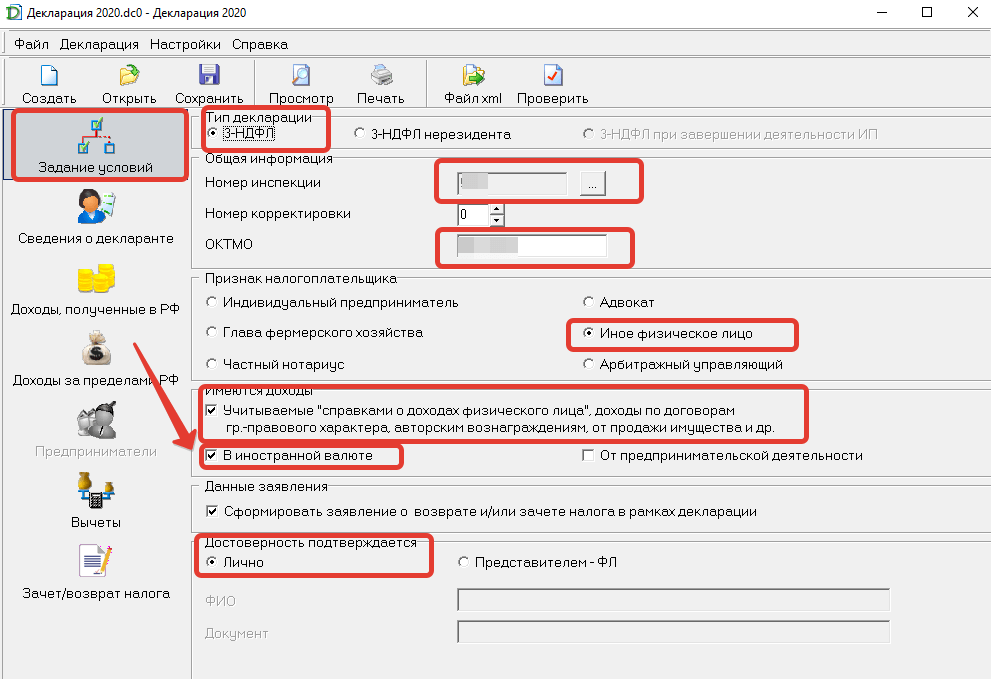
Task: Open Просмотр preview from toolbar
Action: (301, 76)
